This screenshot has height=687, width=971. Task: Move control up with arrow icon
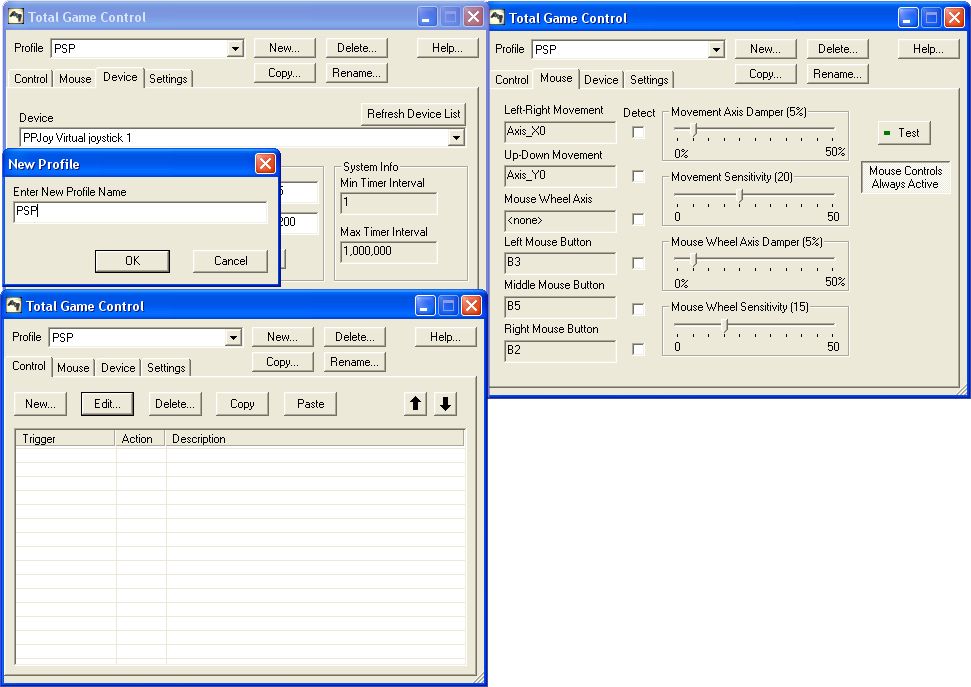coord(415,404)
